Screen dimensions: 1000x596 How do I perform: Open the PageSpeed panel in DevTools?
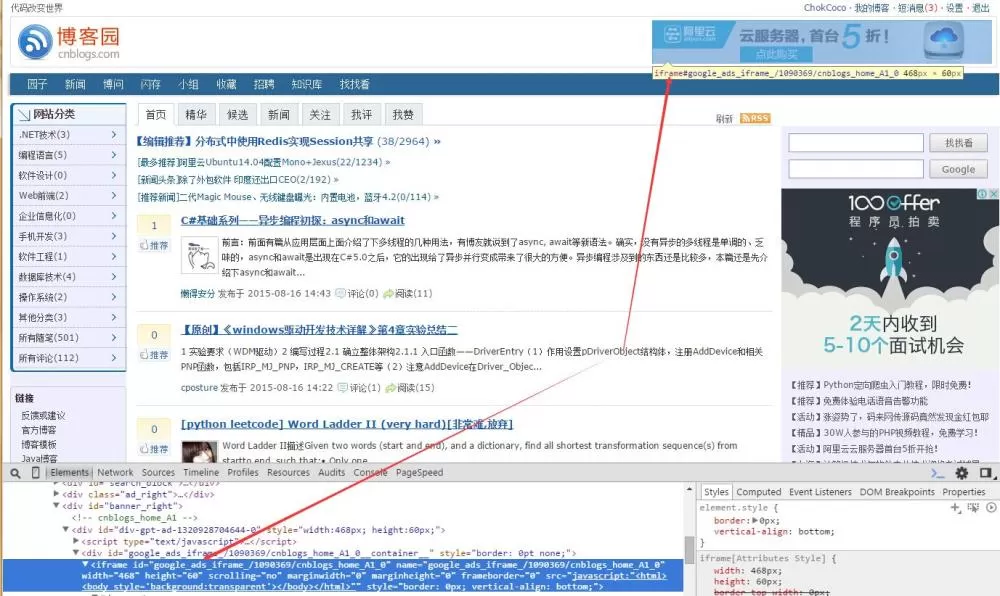pyautogui.click(x=419, y=472)
